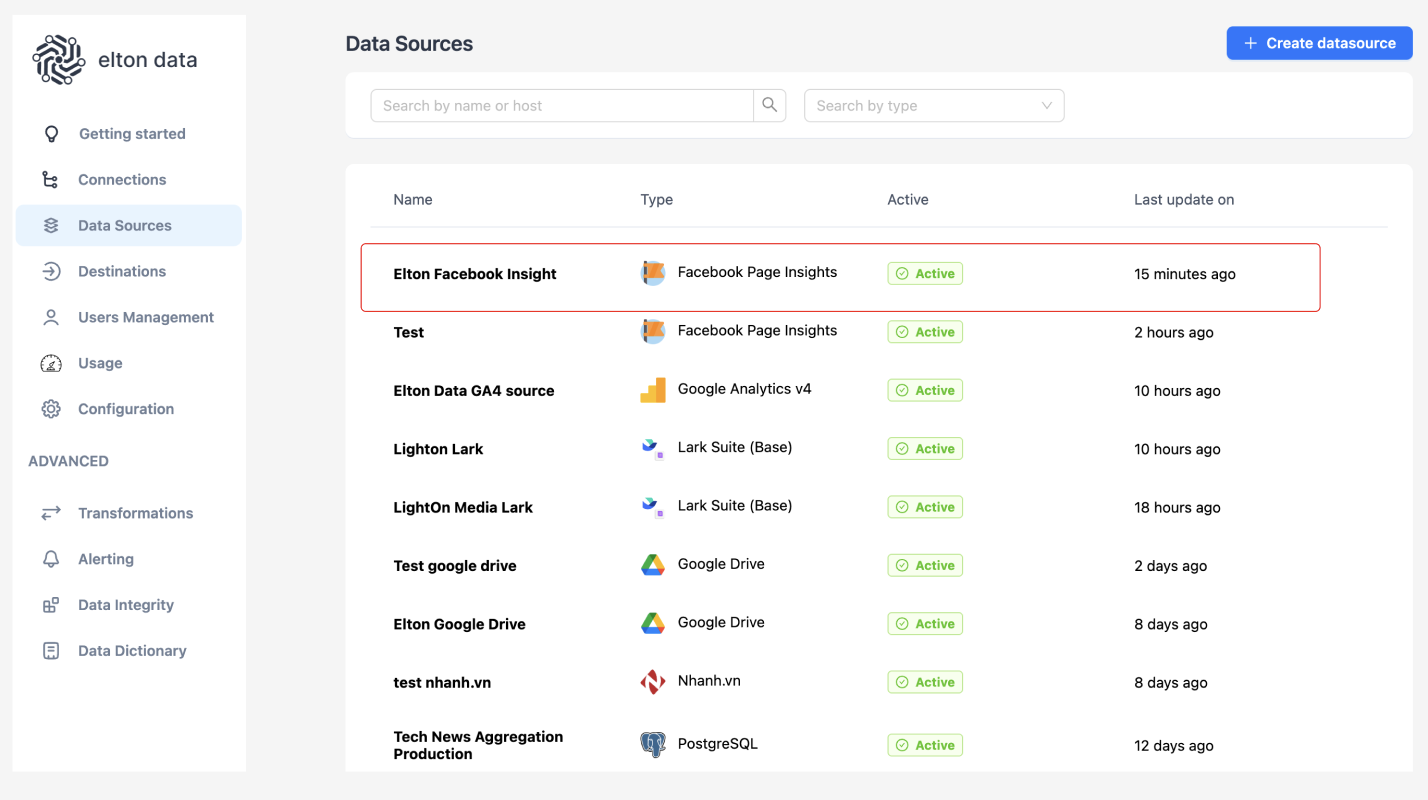Click the Nhanh.vn source icon
This screenshot has width=1428, height=800.
pos(652,681)
